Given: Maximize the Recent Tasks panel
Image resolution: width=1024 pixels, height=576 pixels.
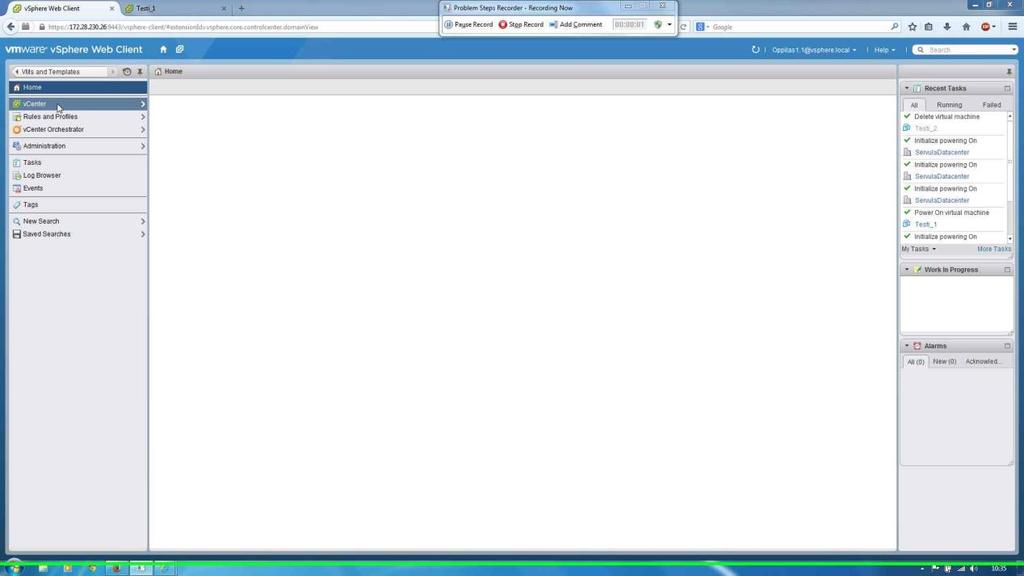Looking at the screenshot, I should coord(1007,88).
